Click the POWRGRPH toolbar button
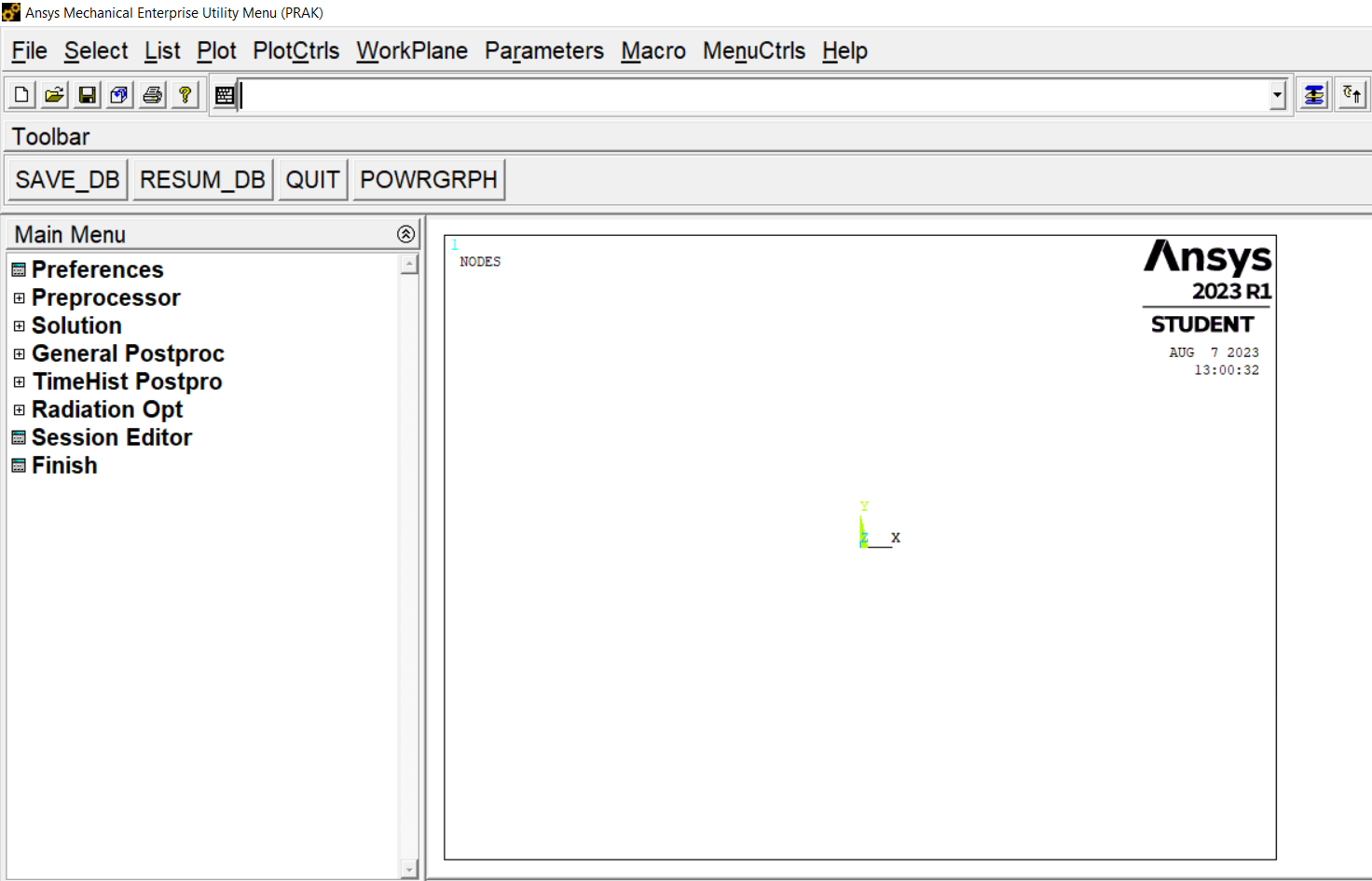This screenshot has height=881, width=1372. point(429,180)
